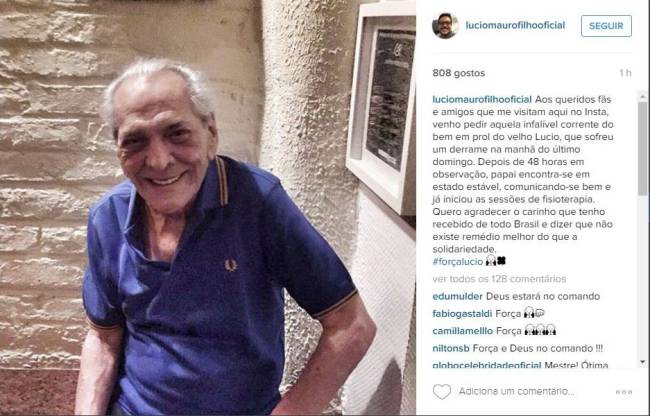Screen dimensions: 650x416
Task: Click the heart like icon
Action: 441,392
